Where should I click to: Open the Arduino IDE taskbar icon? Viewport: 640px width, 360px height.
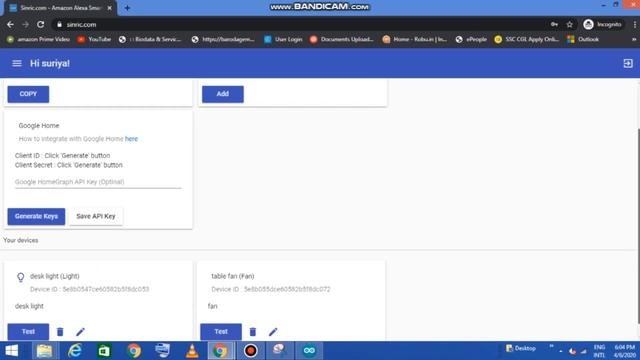[x=309, y=351]
